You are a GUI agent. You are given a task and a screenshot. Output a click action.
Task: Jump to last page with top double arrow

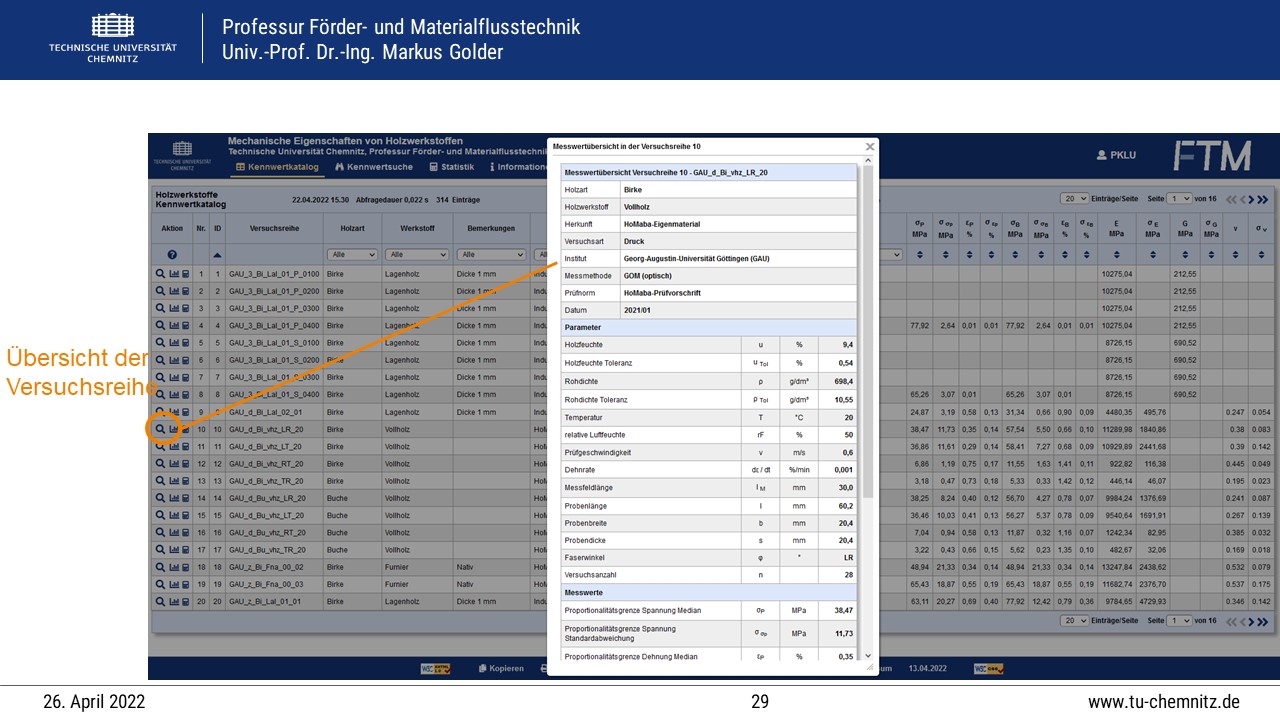click(x=1264, y=199)
